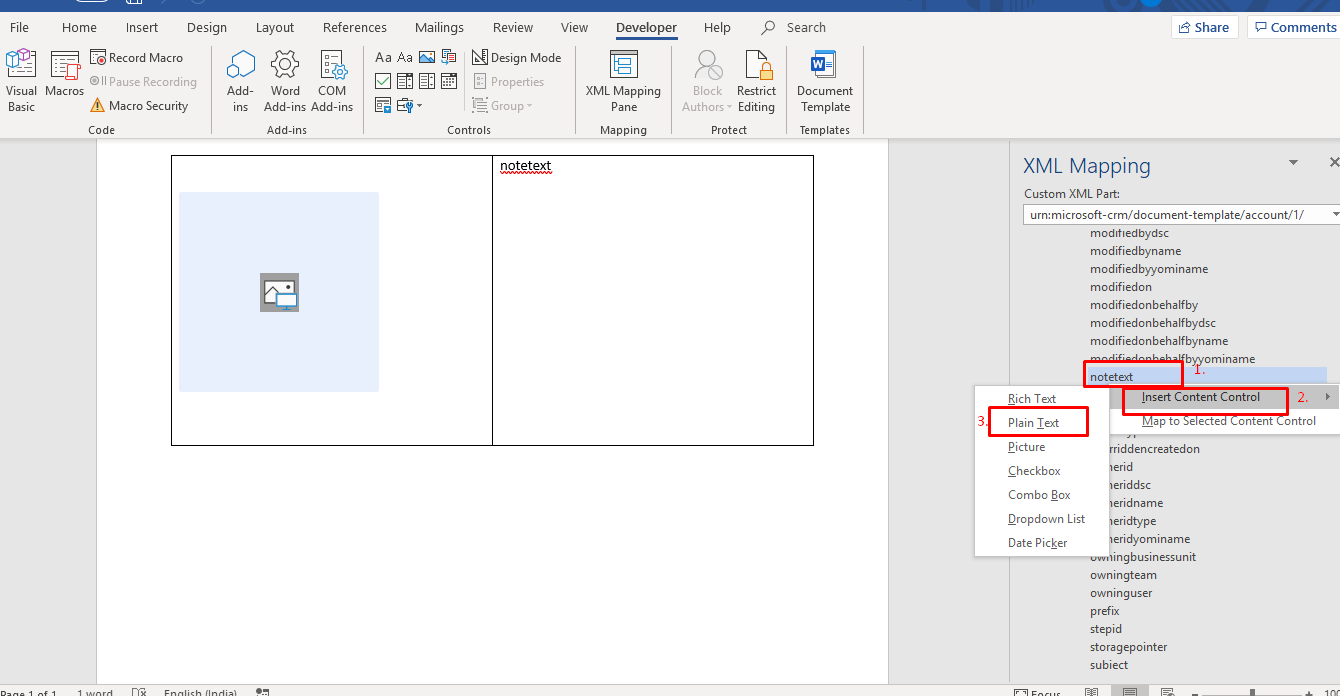Open the Visual Basic editor
Image resolution: width=1340 pixels, height=696 pixels.
[x=21, y=80]
